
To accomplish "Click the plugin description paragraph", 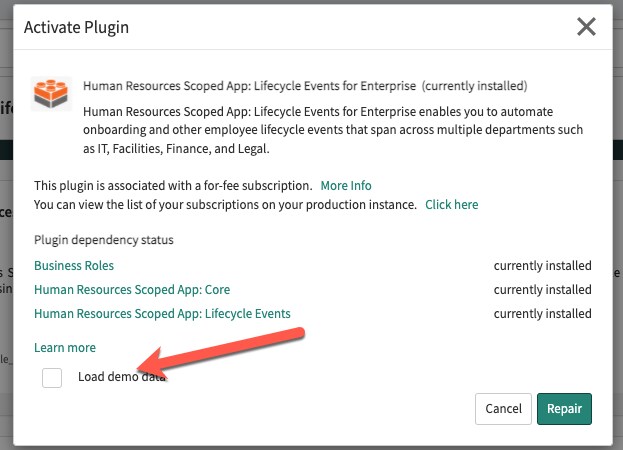I will [x=333, y=130].
